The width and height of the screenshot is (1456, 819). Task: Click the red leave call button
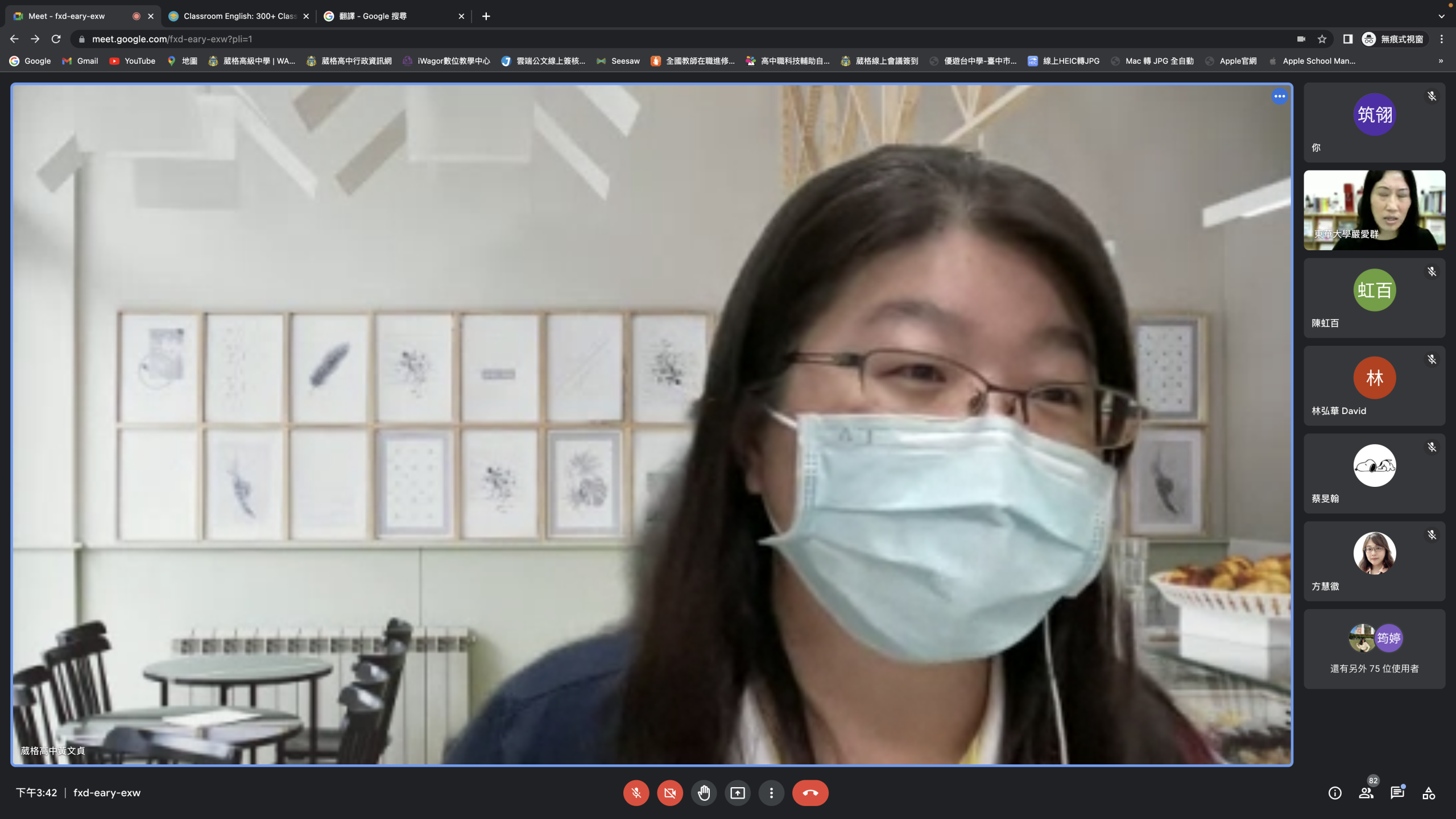[x=810, y=793]
